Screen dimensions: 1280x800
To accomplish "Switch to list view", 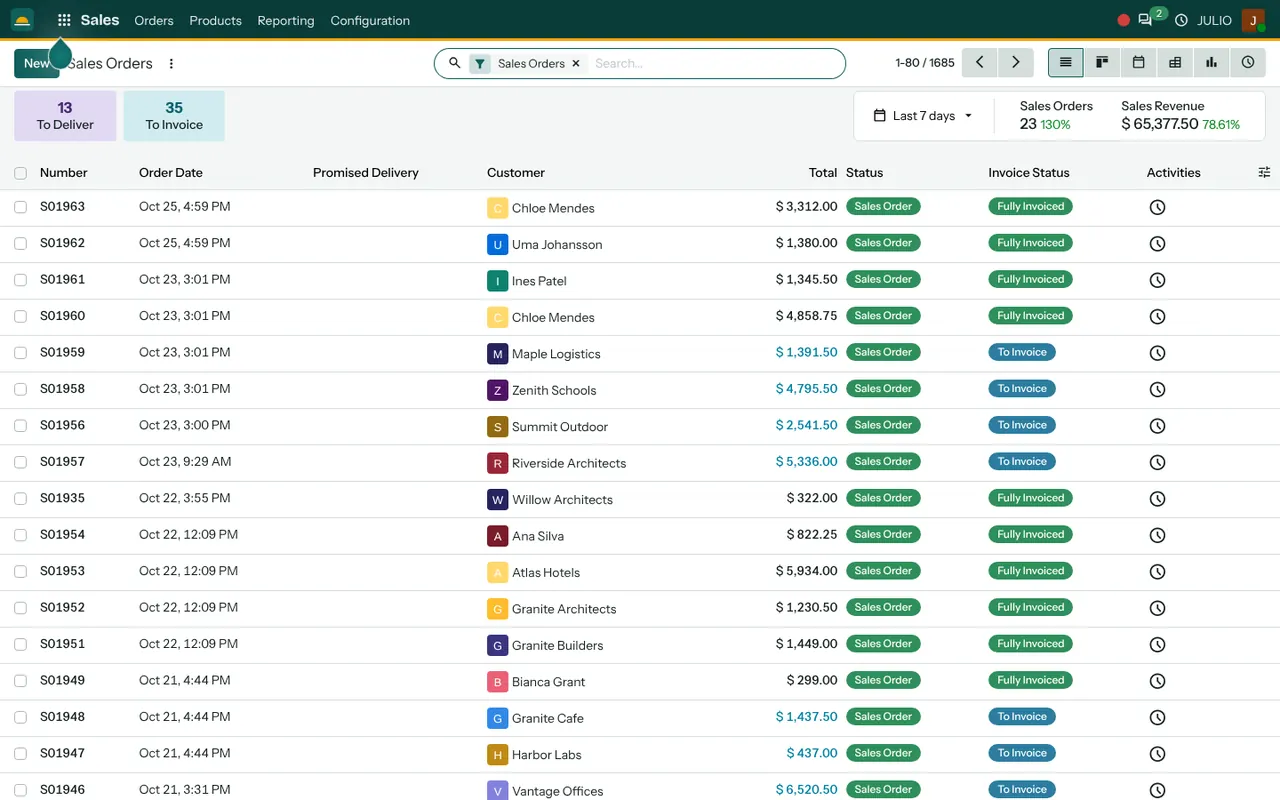I will pyautogui.click(x=1066, y=62).
